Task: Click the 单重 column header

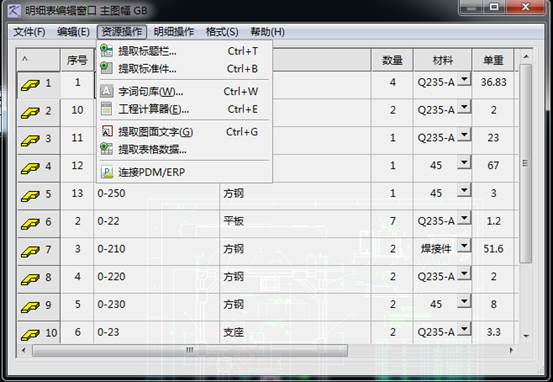Action: pos(493,60)
